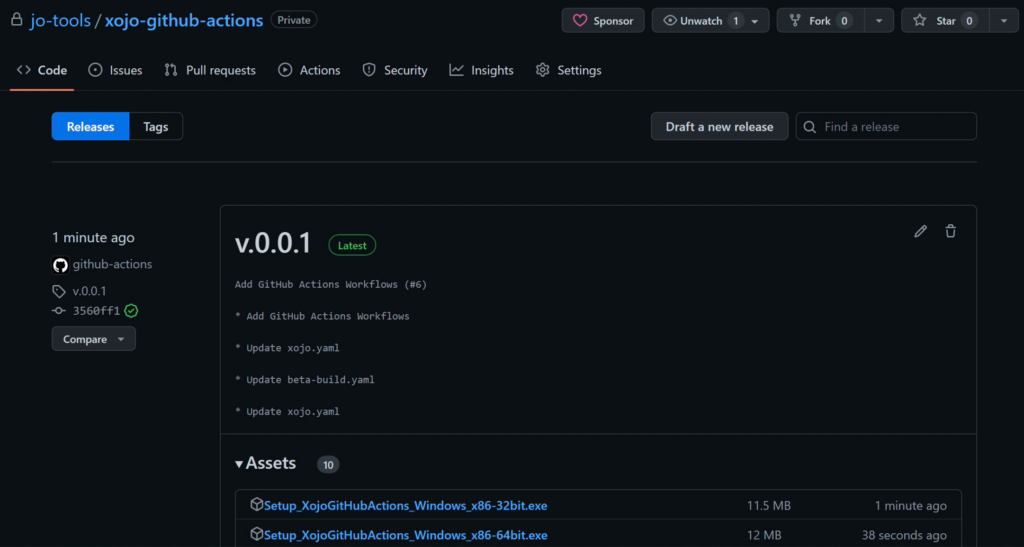The height and width of the screenshot is (547, 1024).
Task: Open the Security tab
Action: point(395,70)
